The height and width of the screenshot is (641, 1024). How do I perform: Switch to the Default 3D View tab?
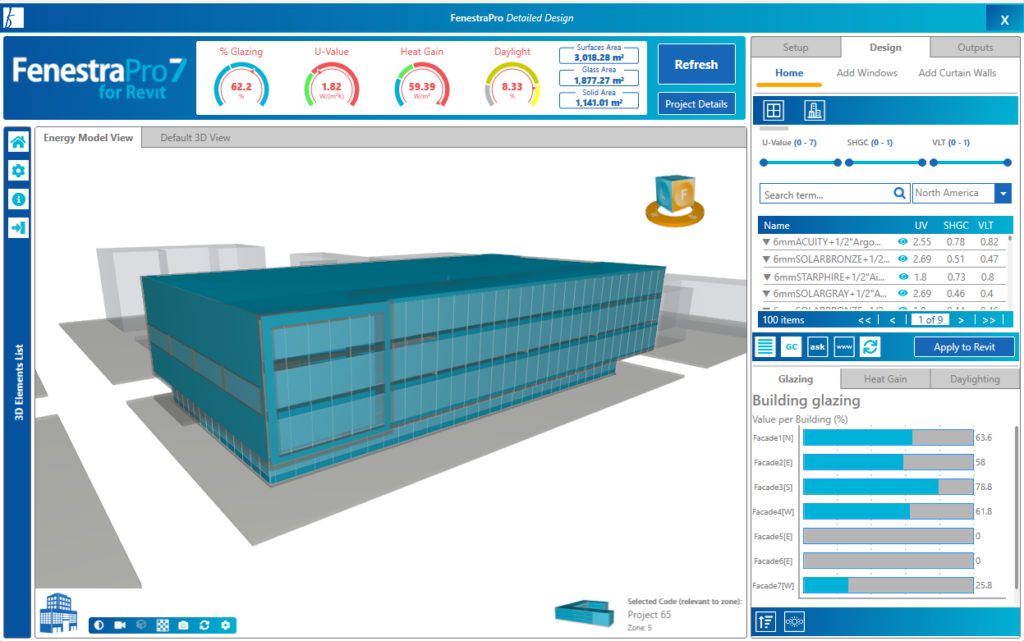click(195, 138)
